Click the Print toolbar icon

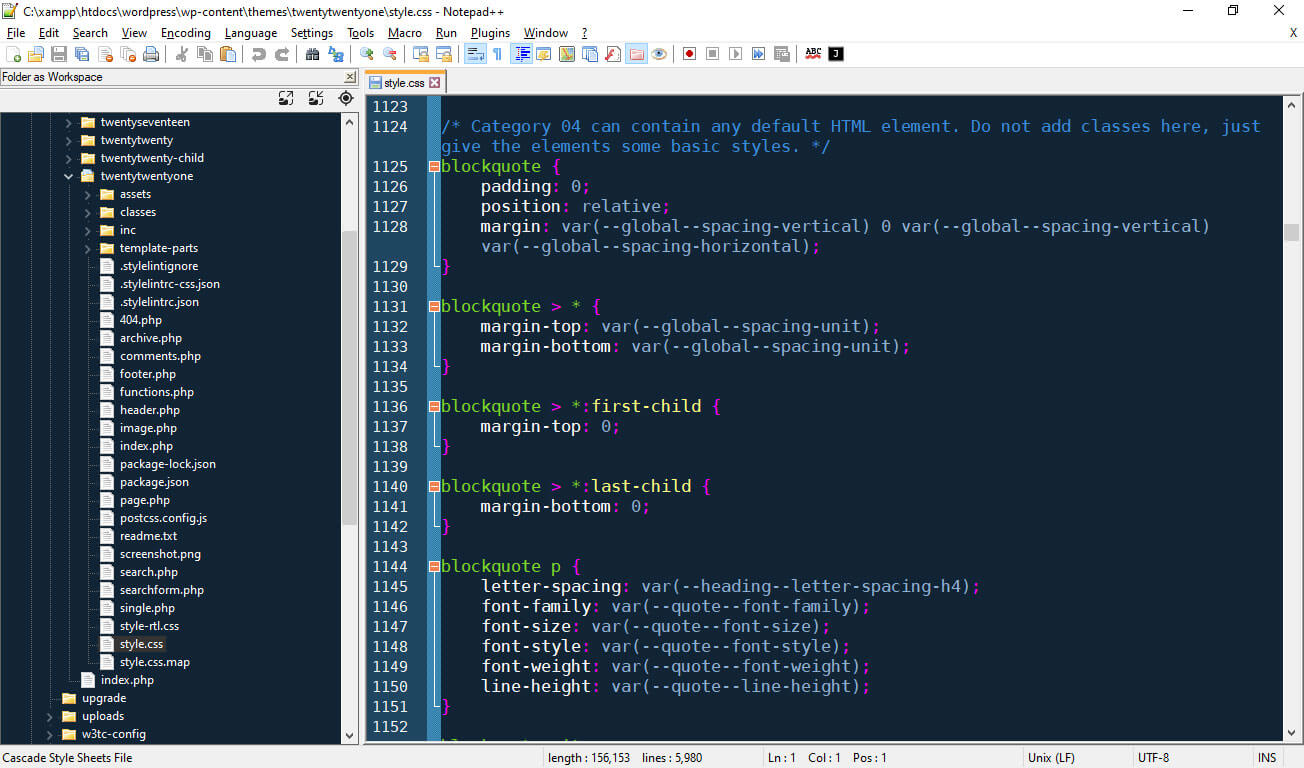click(151, 54)
